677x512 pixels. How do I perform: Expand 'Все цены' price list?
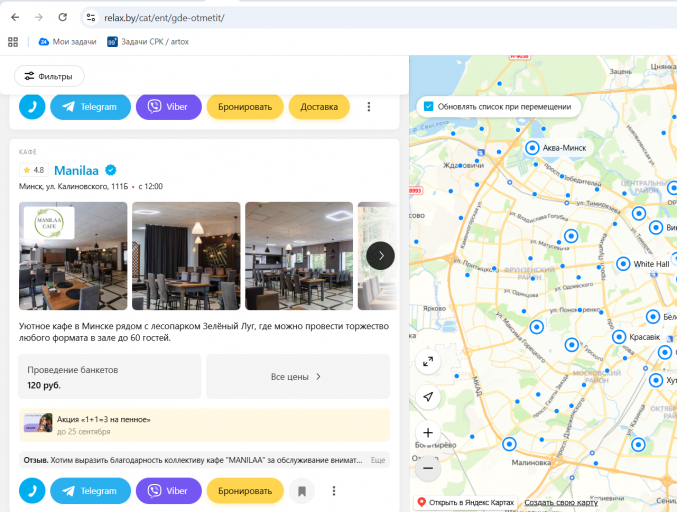[x=298, y=376]
